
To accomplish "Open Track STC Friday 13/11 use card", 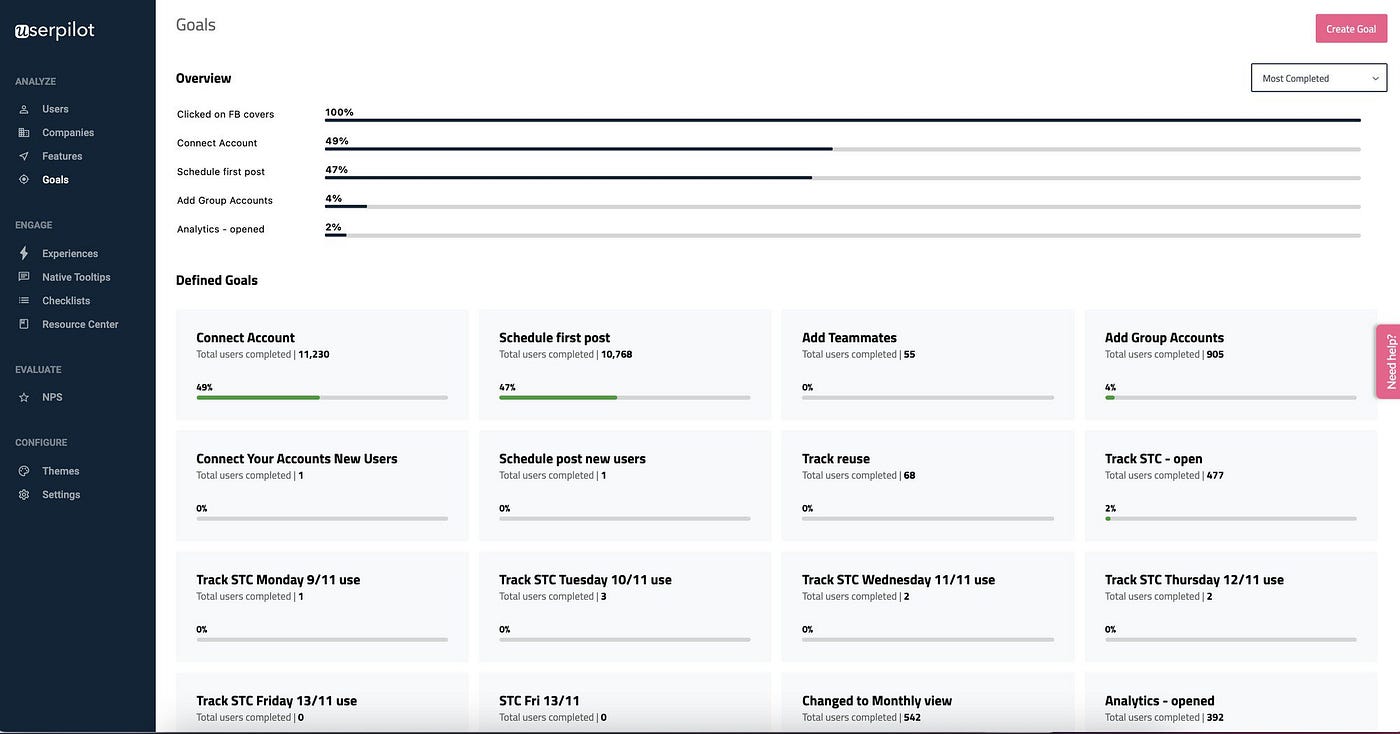I will click(322, 703).
